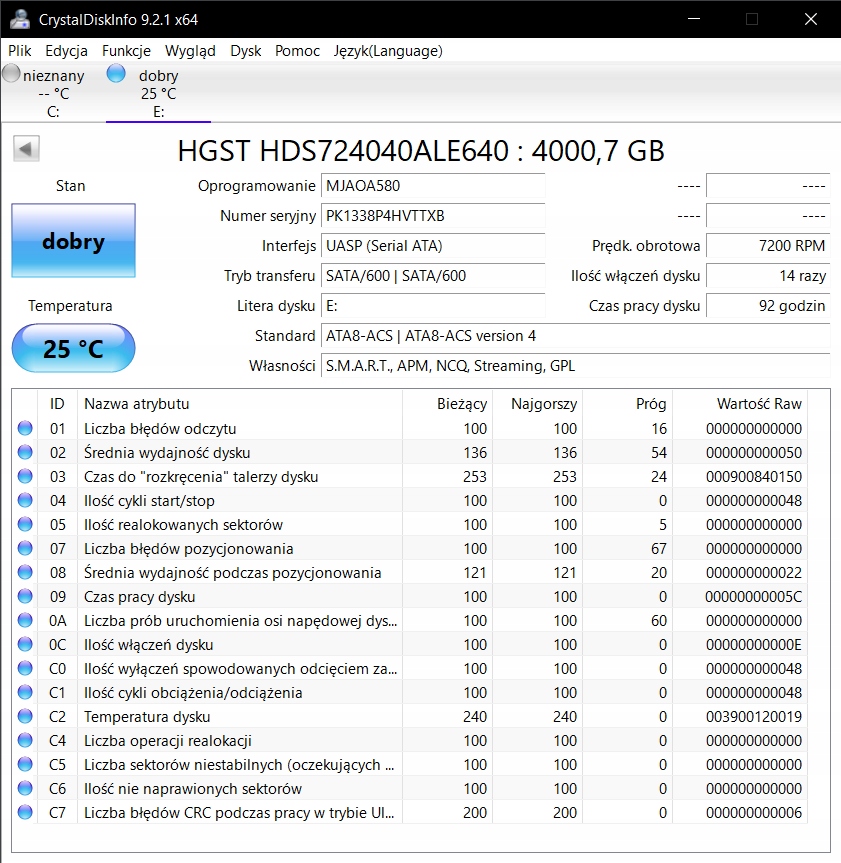Click the blue status dot beside "Liczba błędów odczytu"
The height and width of the screenshot is (863, 841).
(24, 428)
